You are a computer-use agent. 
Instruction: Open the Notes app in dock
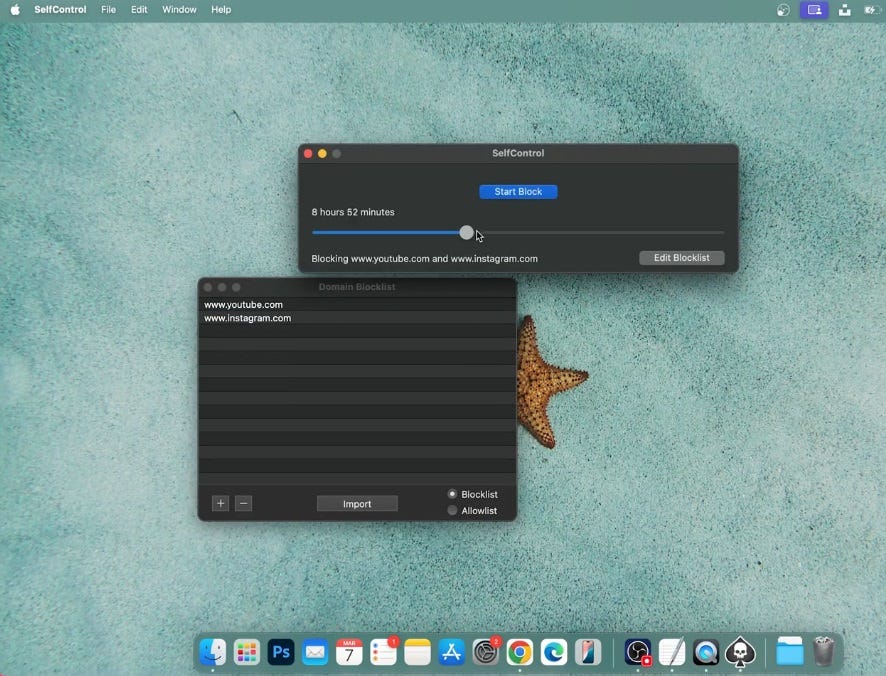pyautogui.click(x=418, y=652)
